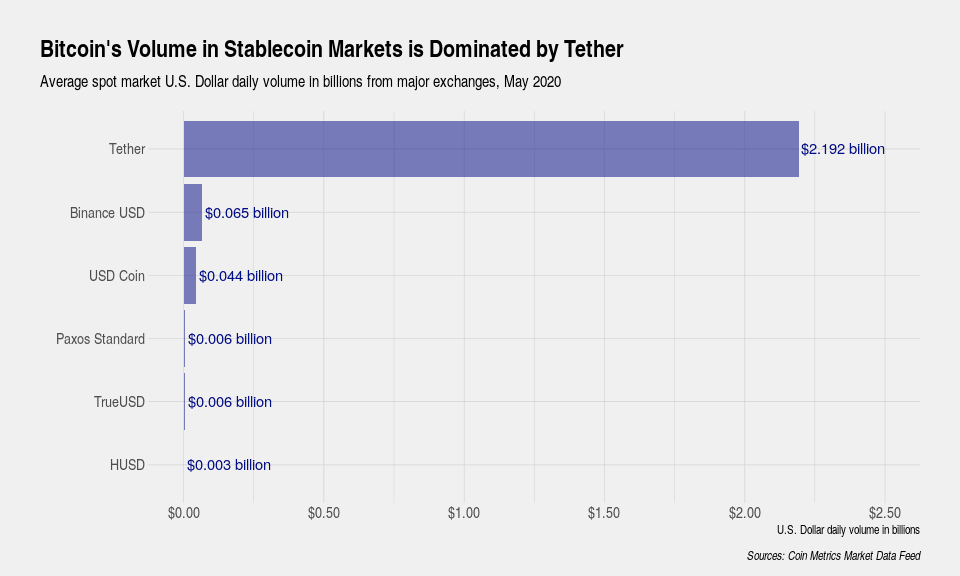Select the $0.044 billion value label
Screen dimensions: 960x576
tap(241, 276)
